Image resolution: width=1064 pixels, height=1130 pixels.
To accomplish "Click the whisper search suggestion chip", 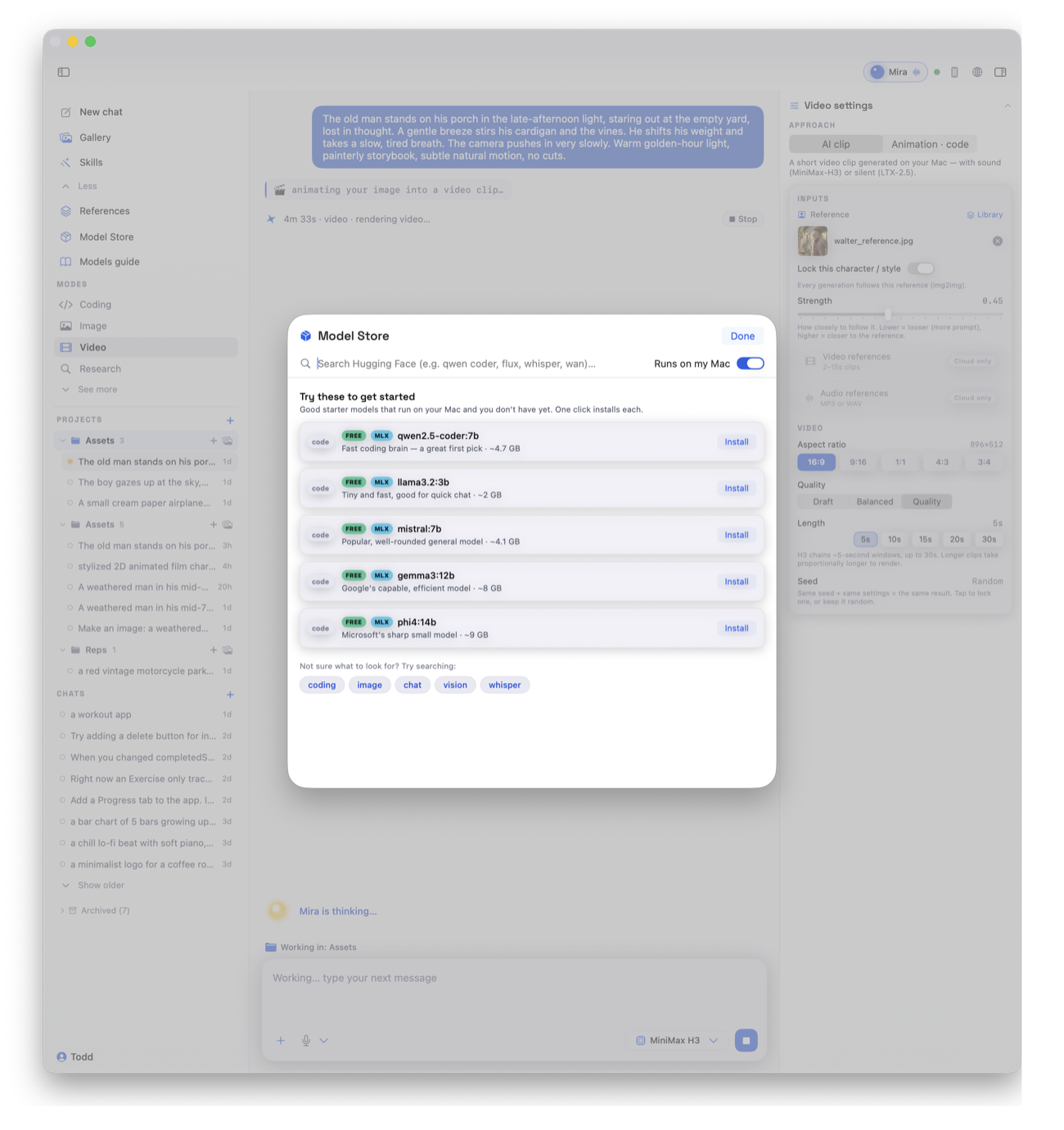I will (x=504, y=685).
